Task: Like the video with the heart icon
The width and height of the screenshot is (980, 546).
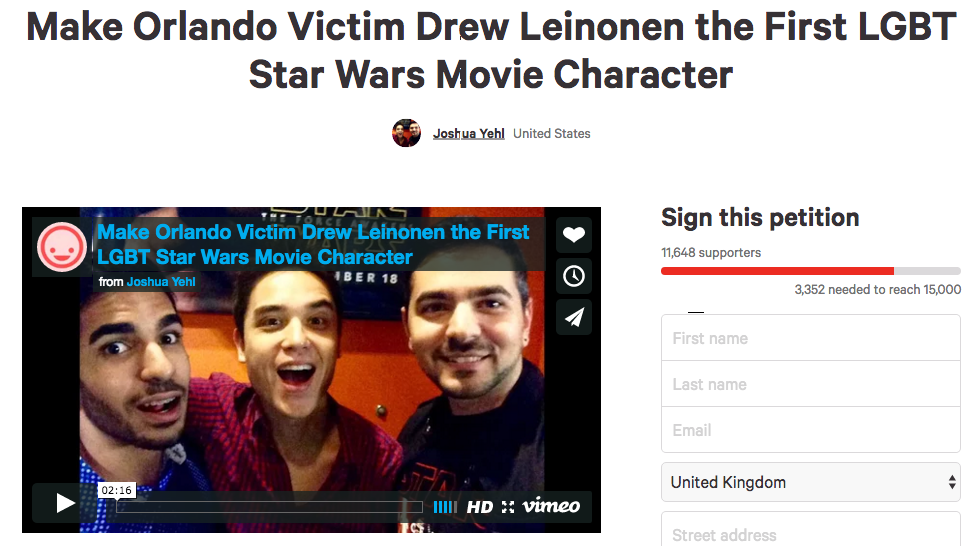Action: pyautogui.click(x=573, y=235)
